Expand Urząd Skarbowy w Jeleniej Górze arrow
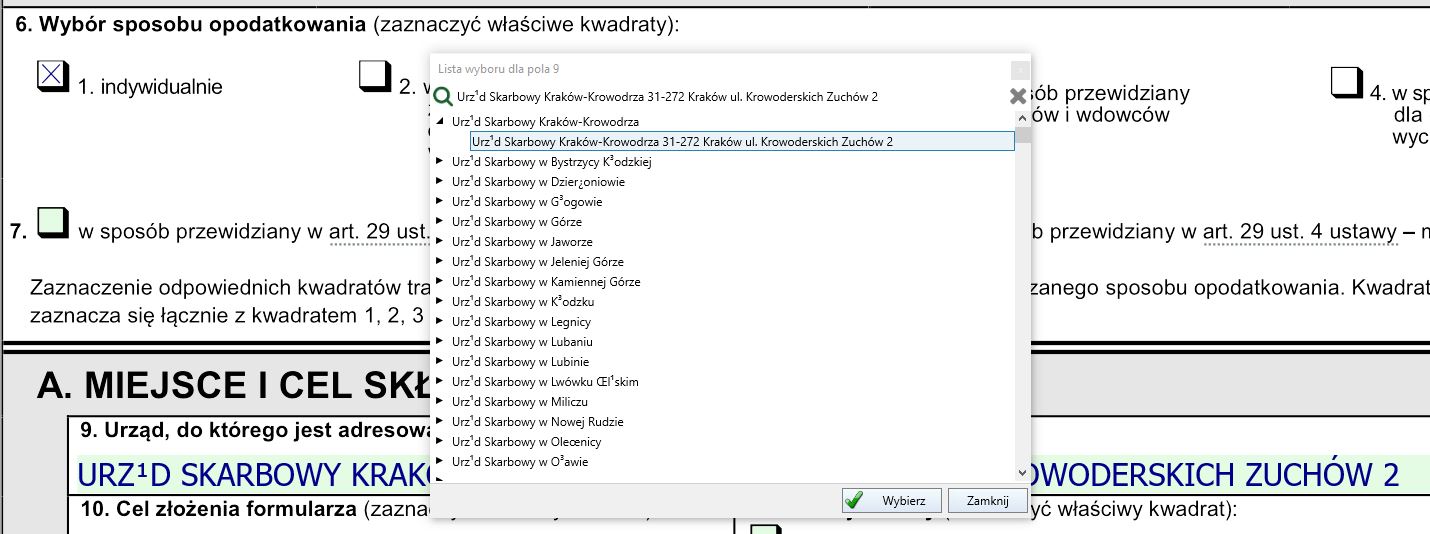 click(x=439, y=262)
